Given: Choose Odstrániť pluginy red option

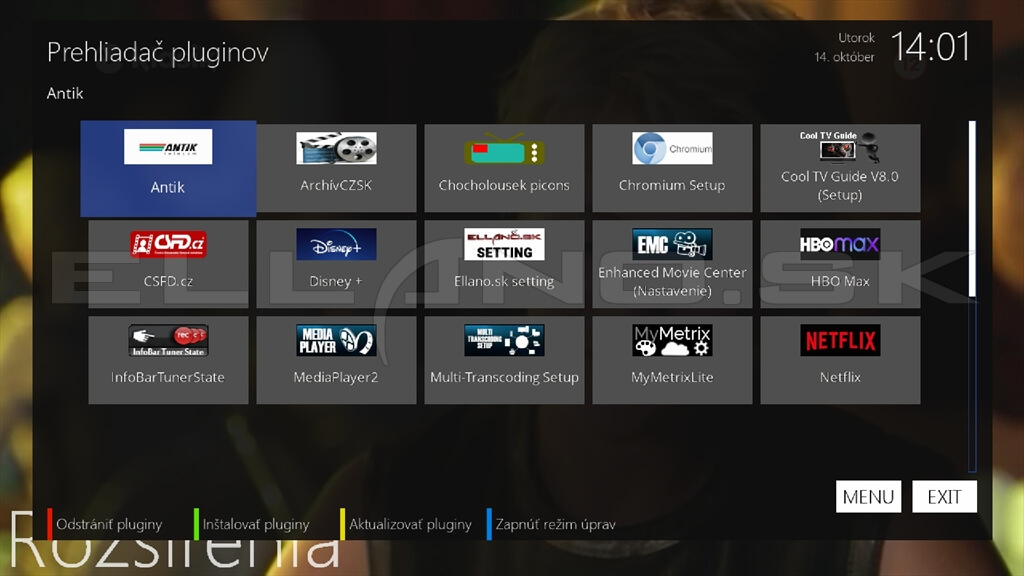Looking at the screenshot, I should [109, 524].
